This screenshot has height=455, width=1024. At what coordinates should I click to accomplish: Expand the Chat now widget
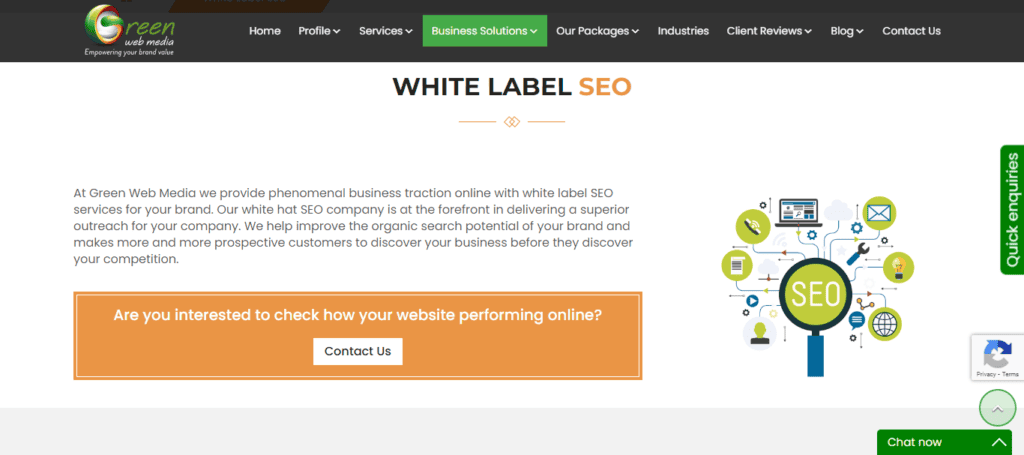(x=944, y=442)
